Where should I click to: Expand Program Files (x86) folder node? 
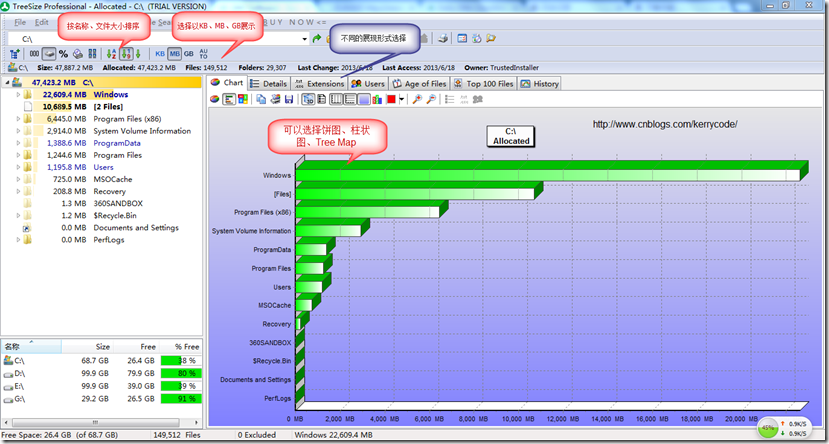coord(18,119)
